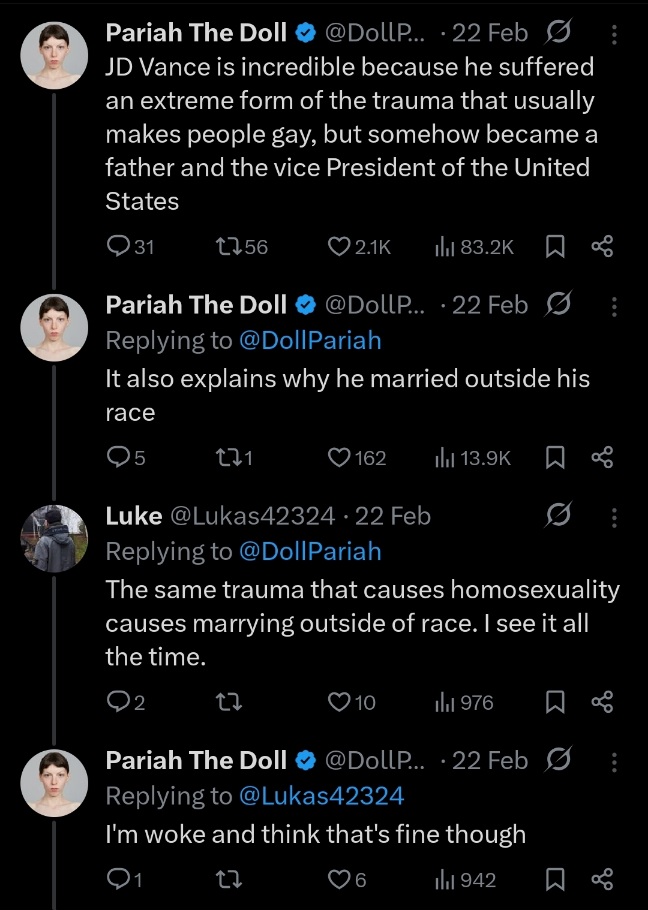Share the first tweet in thread
Image resolution: width=648 pixels, height=910 pixels.
tap(602, 246)
